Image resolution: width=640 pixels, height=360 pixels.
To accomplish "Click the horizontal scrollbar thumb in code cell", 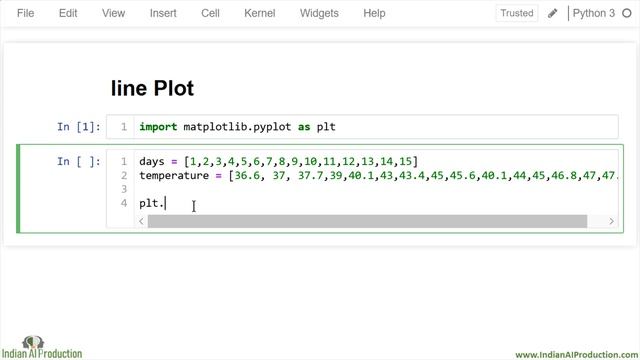I will (x=367, y=221).
